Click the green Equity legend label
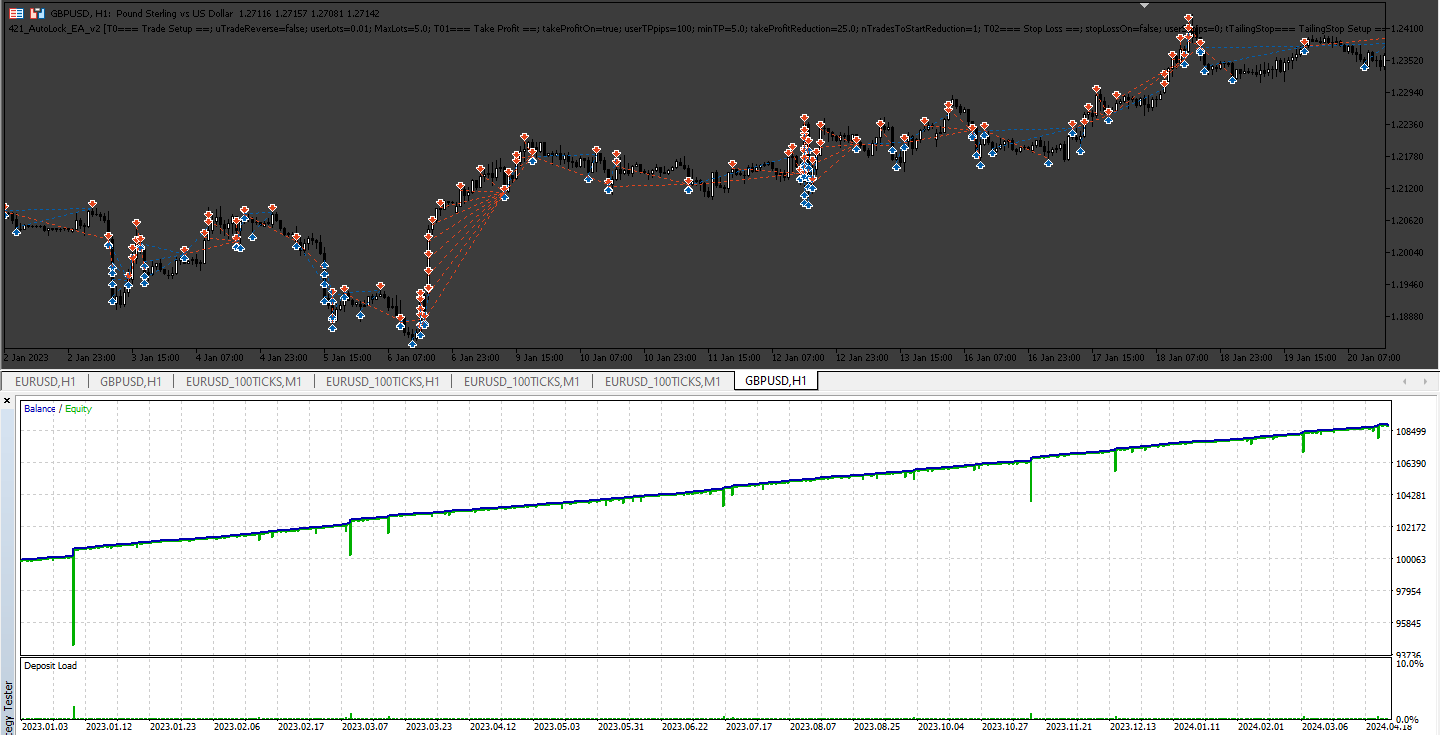1440x735 pixels. 78,409
